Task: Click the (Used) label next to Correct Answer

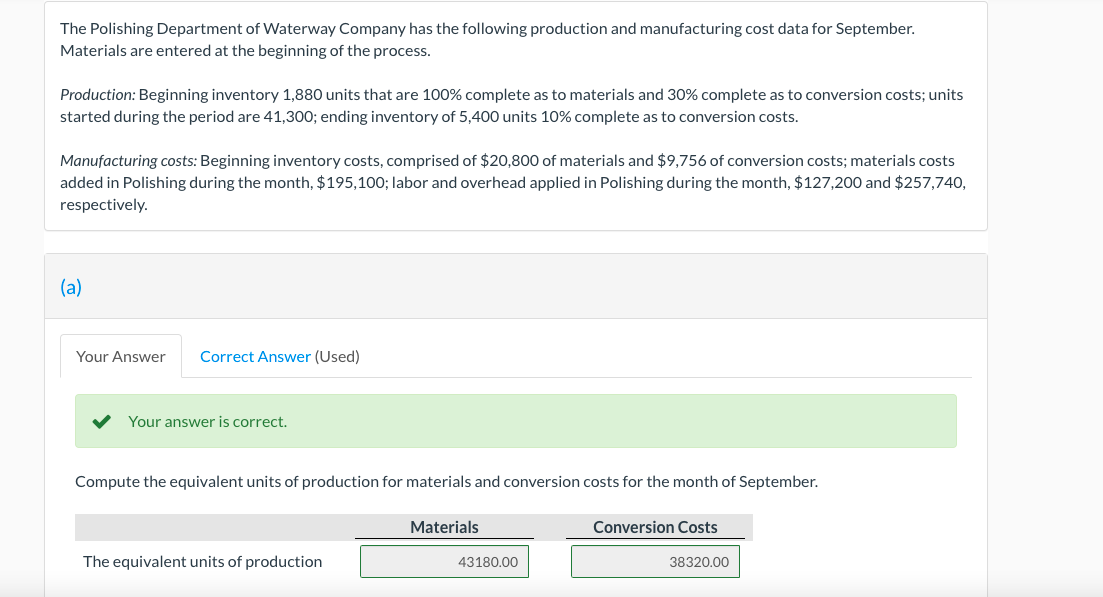Action: [x=337, y=356]
